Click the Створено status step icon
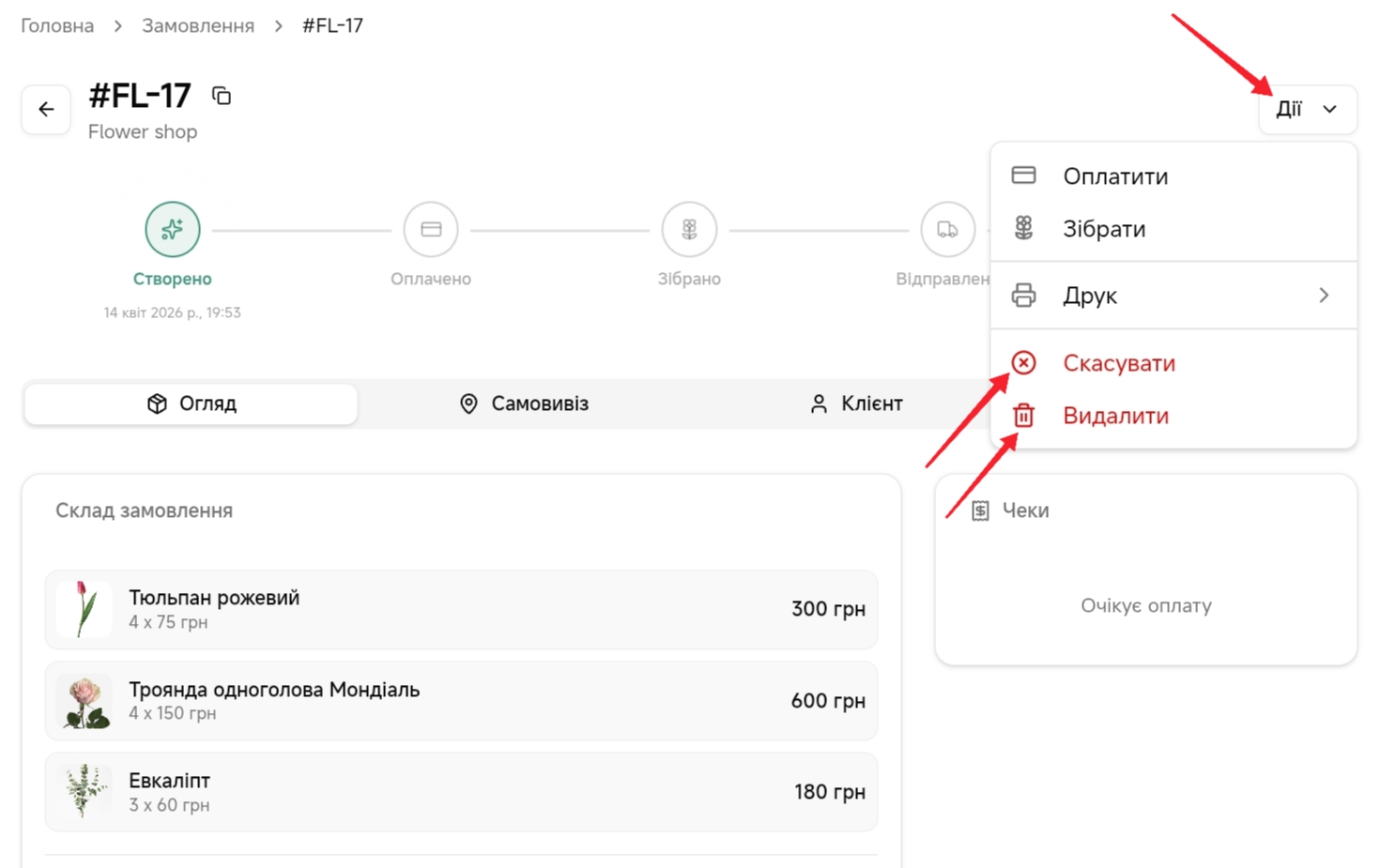 (x=173, y=229)
